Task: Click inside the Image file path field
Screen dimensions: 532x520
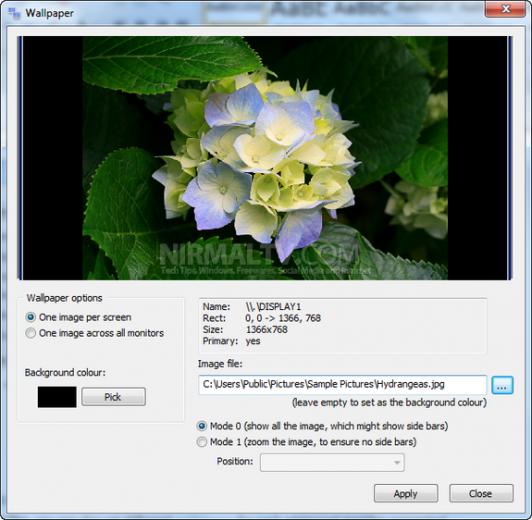Action: pyautogui.click(x=343, y=385)
